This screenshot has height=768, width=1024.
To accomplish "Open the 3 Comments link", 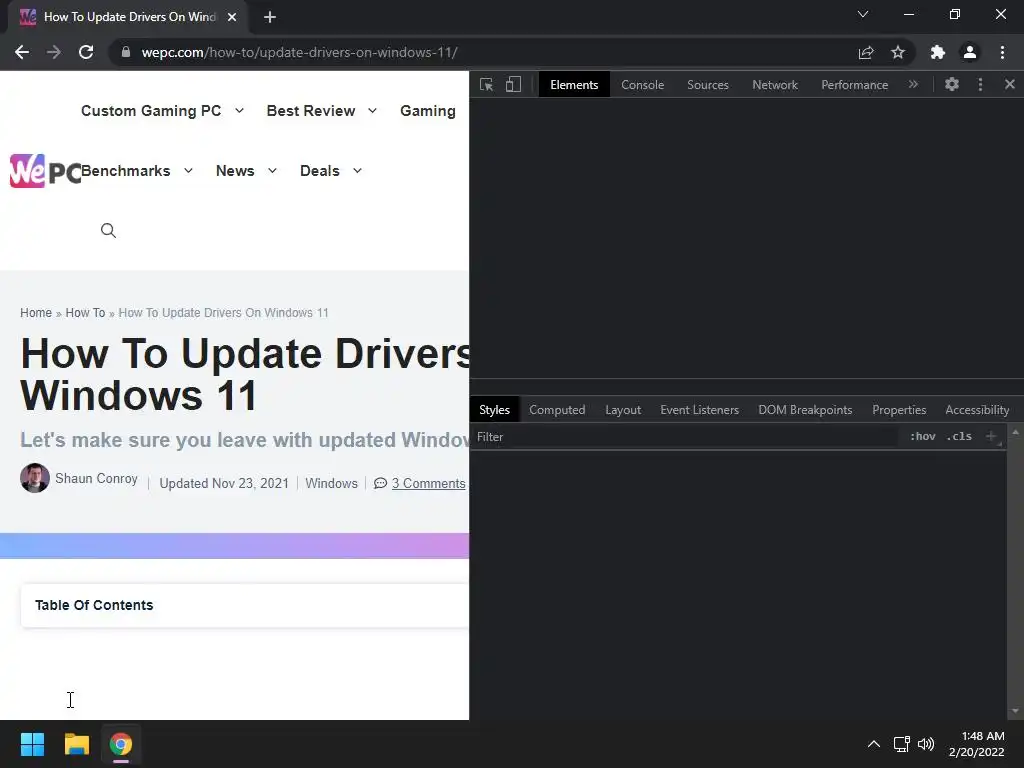I will pyautogui.click(x=428, y=483).
